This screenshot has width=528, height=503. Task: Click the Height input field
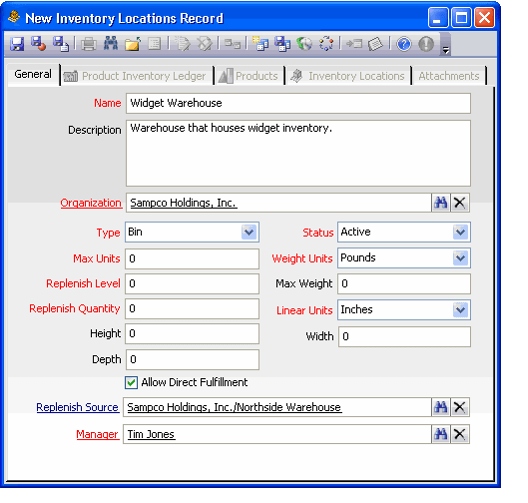(192, 333)
